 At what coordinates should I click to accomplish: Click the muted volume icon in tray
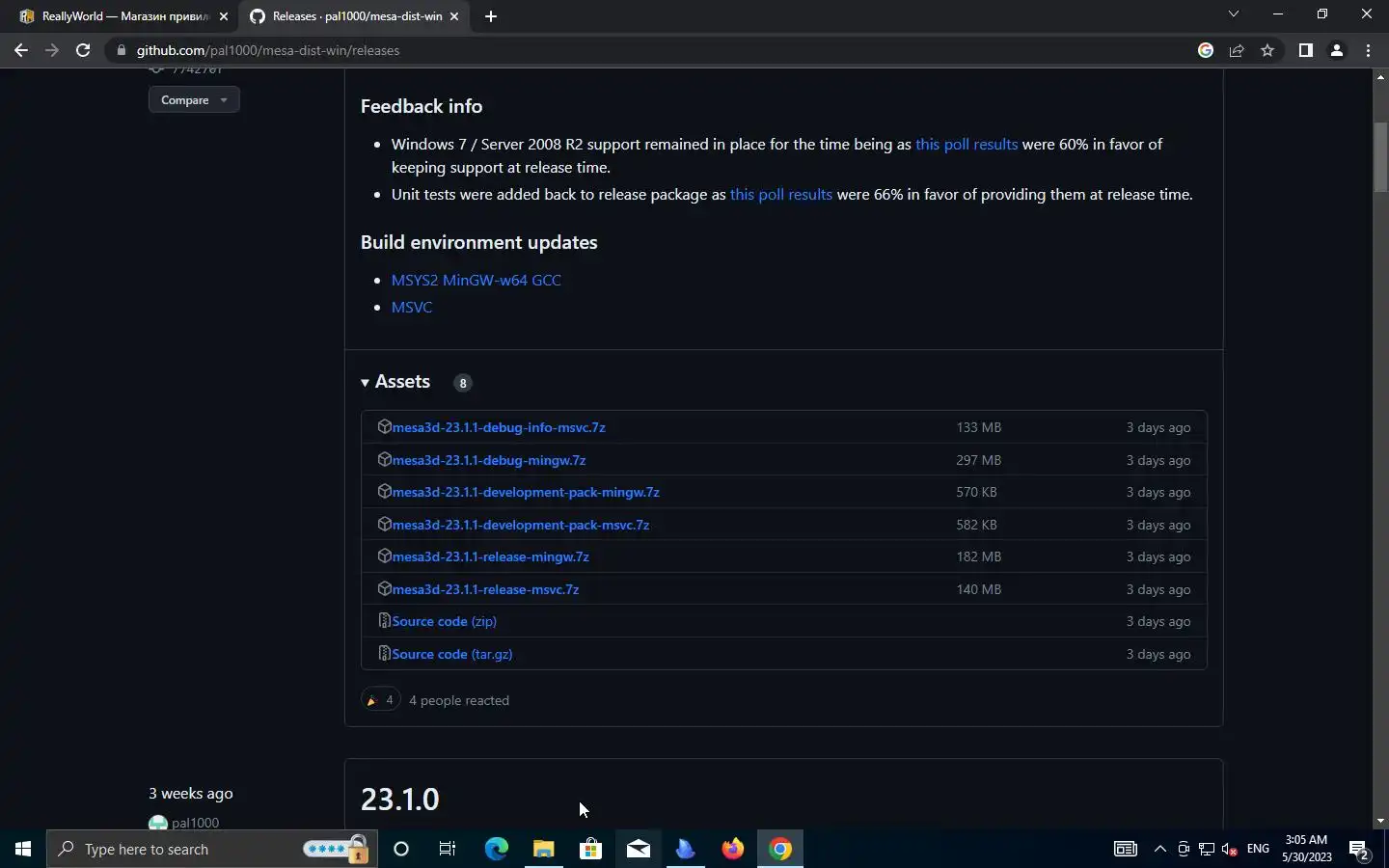pyautogui.click(x=1230, y=849)
